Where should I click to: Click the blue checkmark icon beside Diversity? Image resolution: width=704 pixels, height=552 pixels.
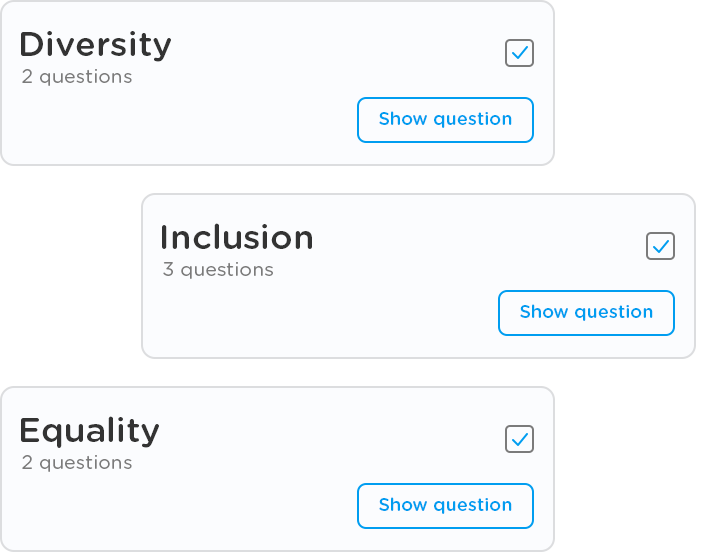[520, 52]
